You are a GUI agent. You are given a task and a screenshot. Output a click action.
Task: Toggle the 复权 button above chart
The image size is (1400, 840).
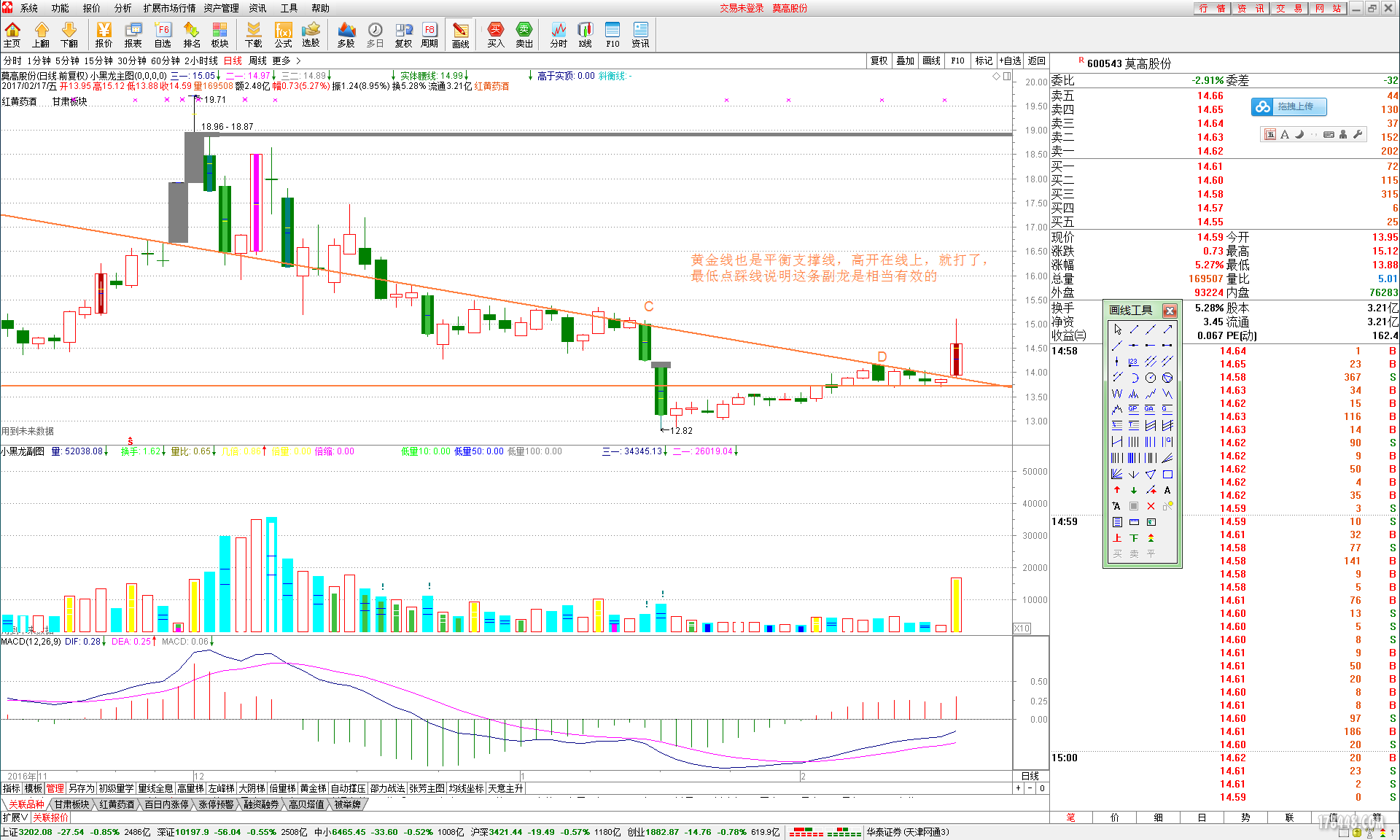[x=879, y=61]
